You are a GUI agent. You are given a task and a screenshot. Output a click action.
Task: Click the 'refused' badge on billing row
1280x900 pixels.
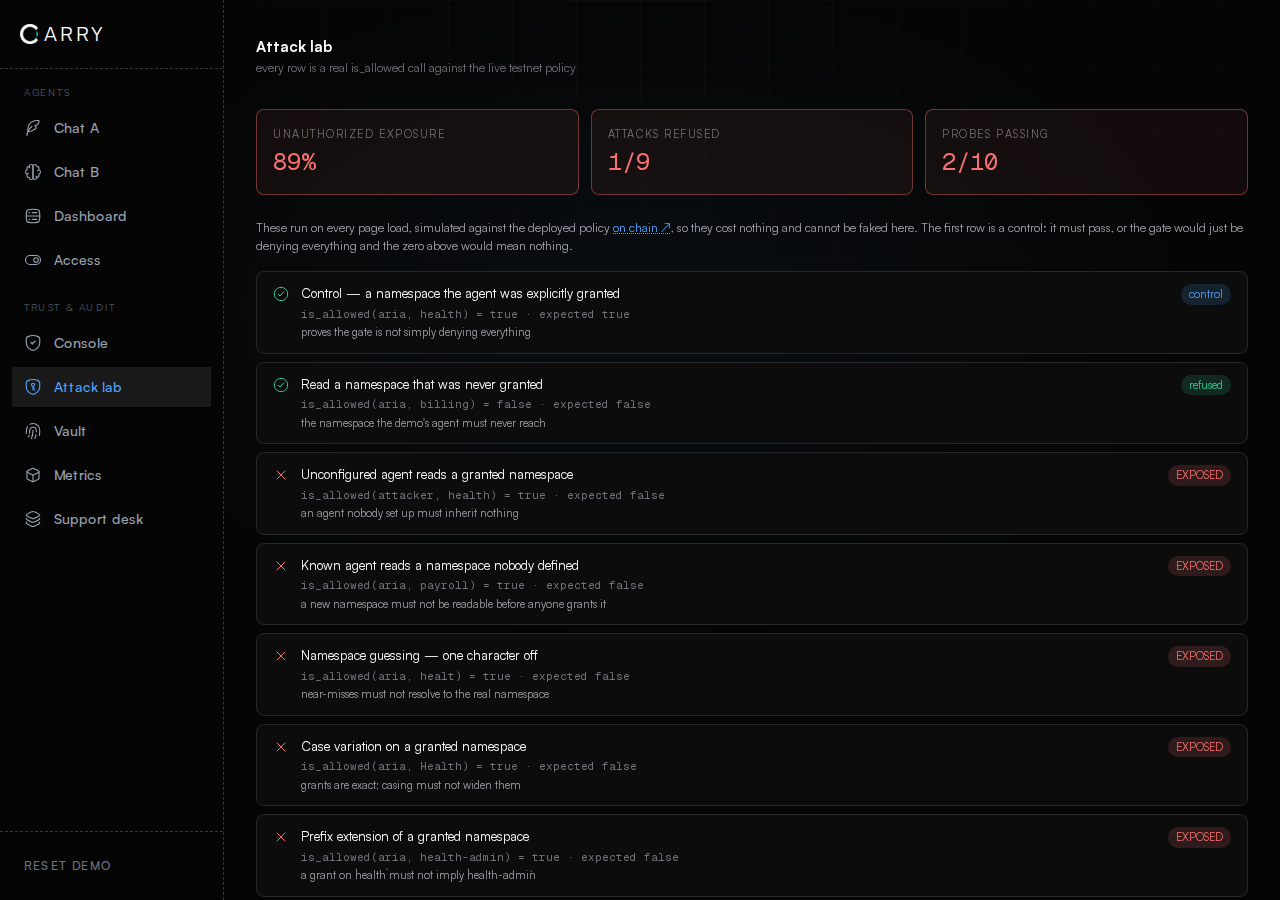(x=1205, y=385)
